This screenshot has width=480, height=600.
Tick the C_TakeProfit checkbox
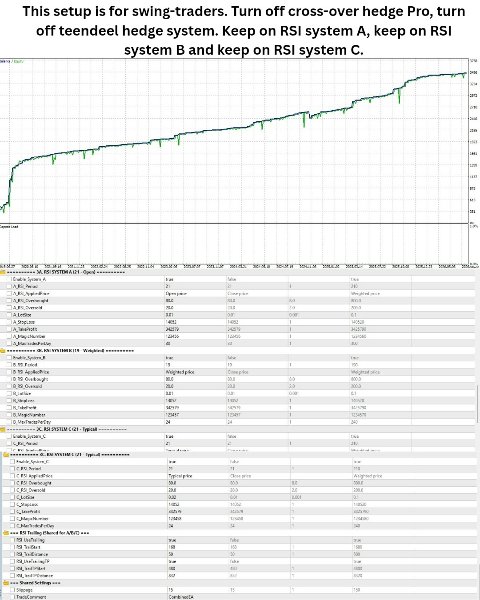(12, 512)
